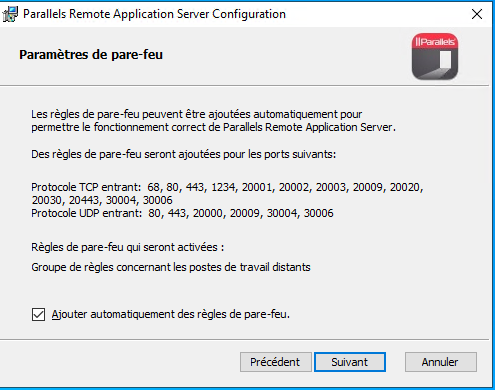Image resolution: width=495 pixels, height=390 pixels.
Task: Click TCP port 1234 in the list
Action: [x=223, y=187]
